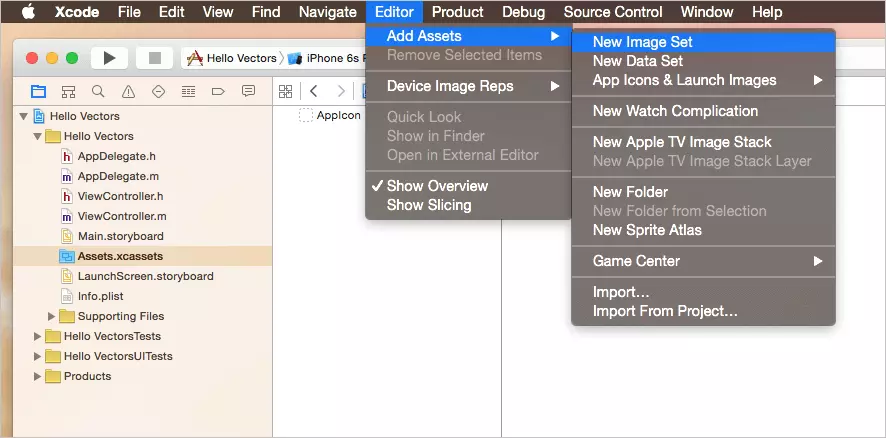Expand the Products folder
The image size is (886, 438).
(37, 376)
